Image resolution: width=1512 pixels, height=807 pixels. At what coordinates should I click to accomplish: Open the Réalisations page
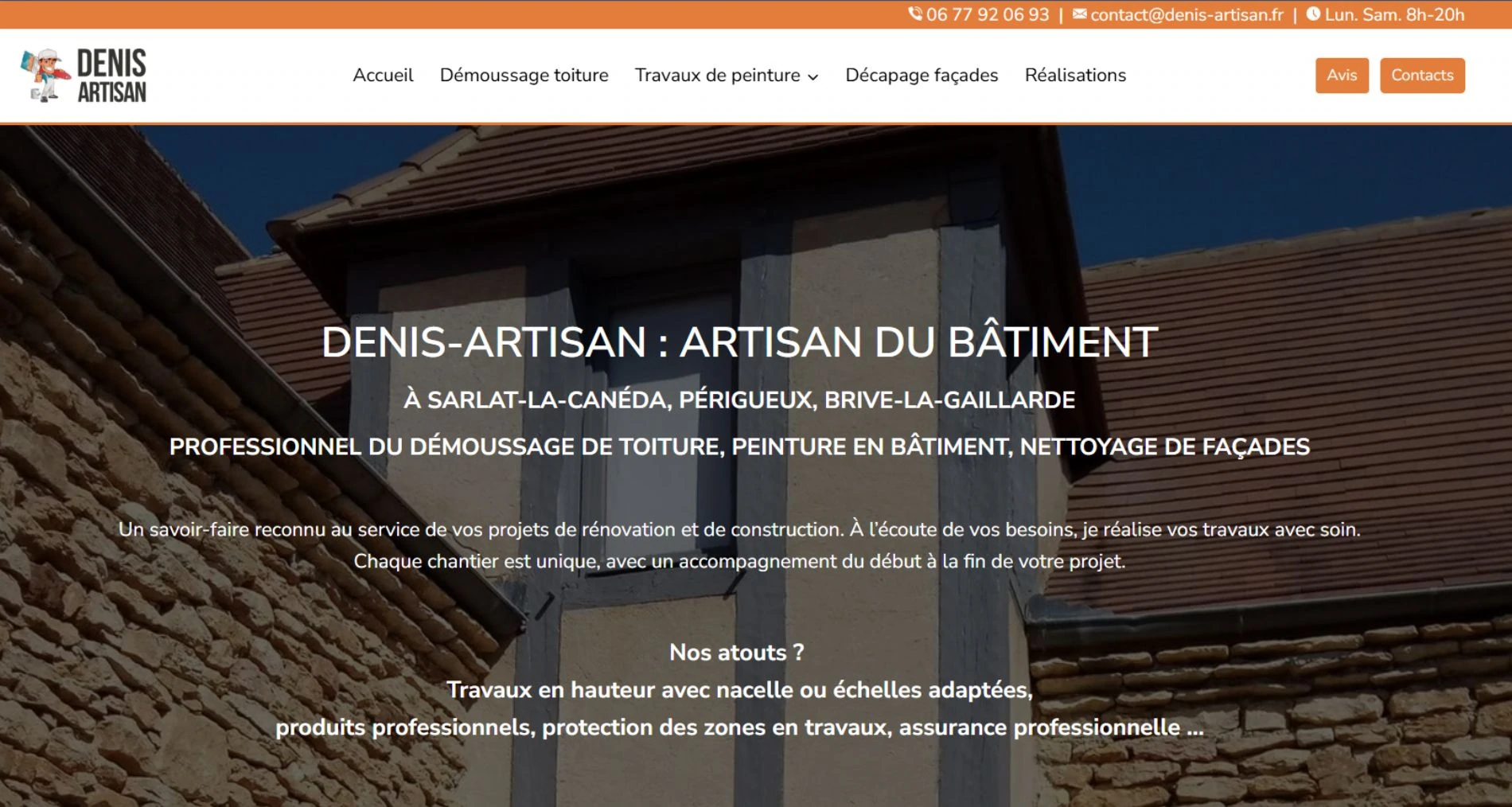tap(1075, 76)
